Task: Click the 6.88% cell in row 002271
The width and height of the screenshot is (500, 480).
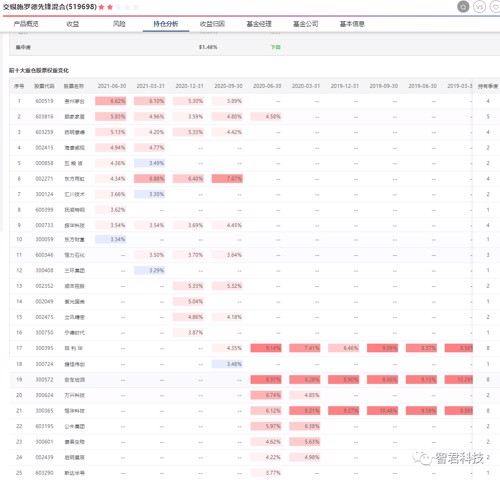Action: click(x=149, y=179)
